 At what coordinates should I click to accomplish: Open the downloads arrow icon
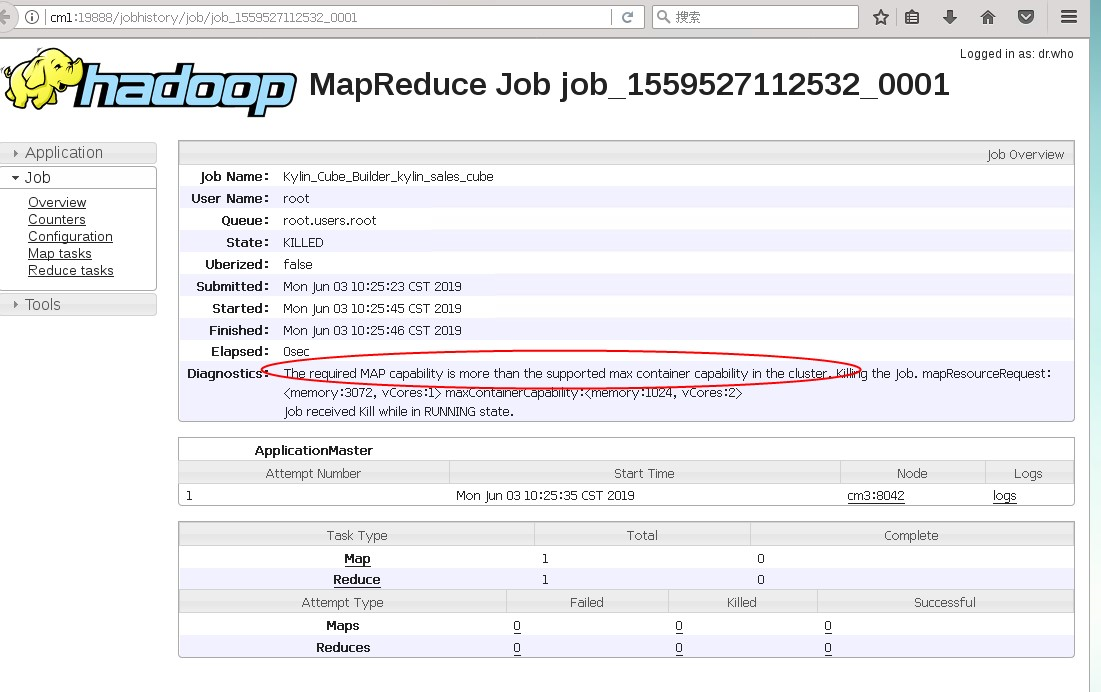(949, 17)
